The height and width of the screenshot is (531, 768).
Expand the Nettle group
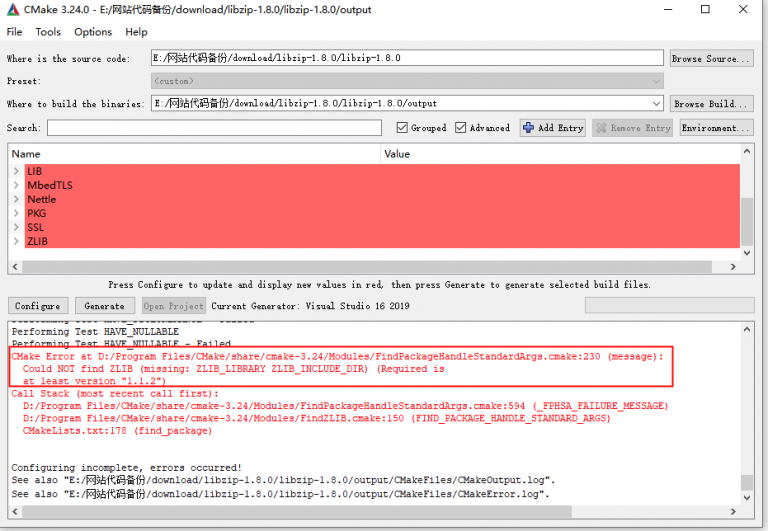[x=16, y=199]
